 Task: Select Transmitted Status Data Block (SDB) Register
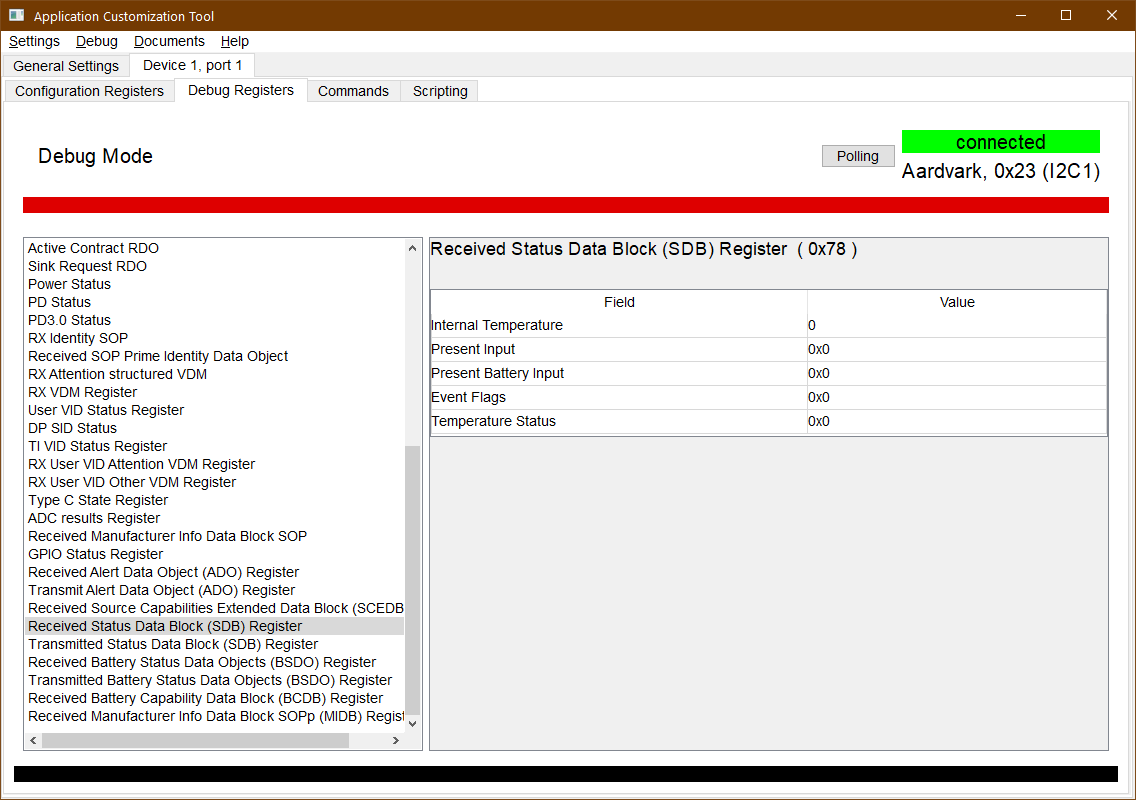[x=214, y=644]
